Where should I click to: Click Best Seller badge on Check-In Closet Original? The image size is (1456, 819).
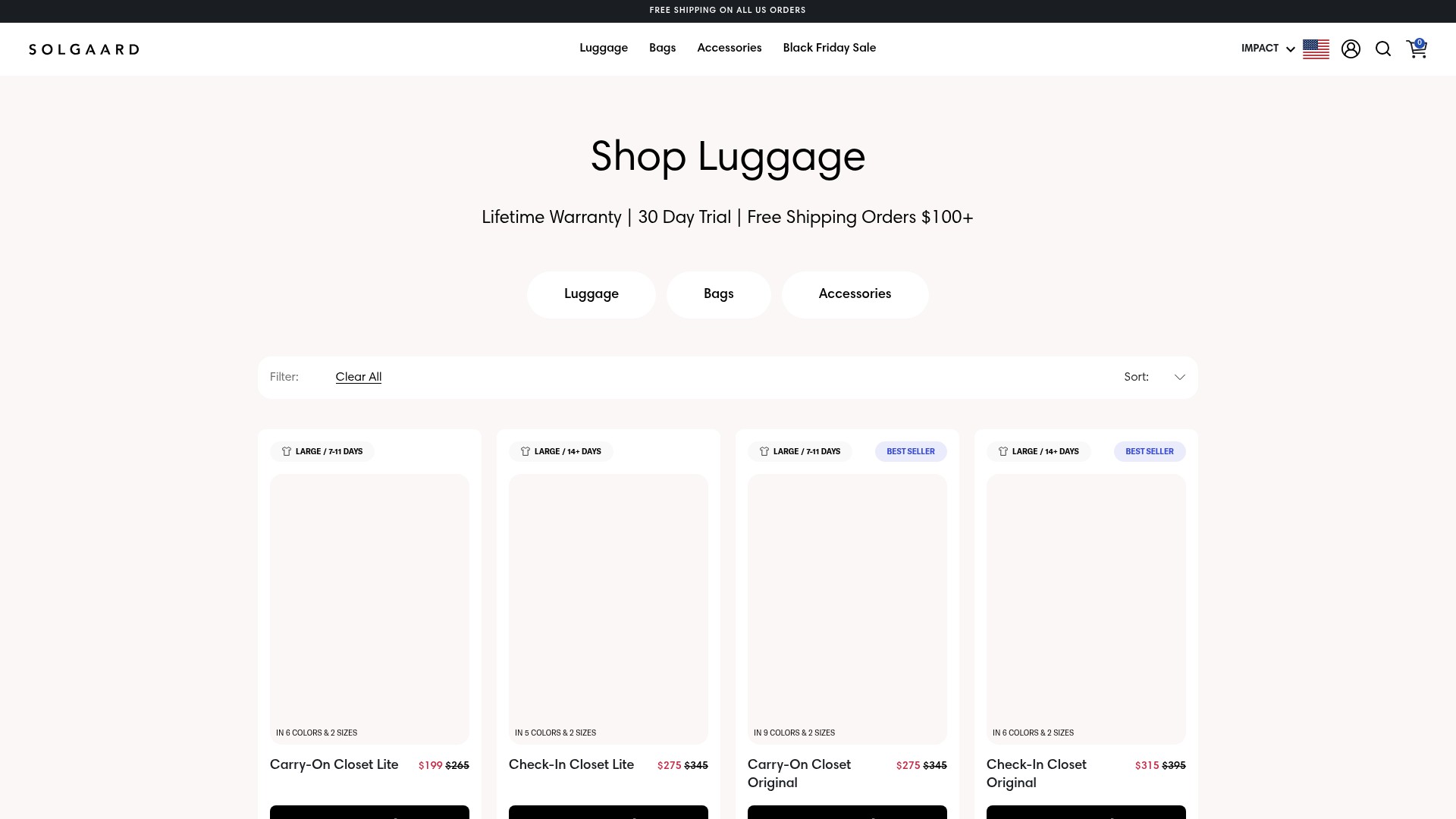click(x=1150, y=451)
